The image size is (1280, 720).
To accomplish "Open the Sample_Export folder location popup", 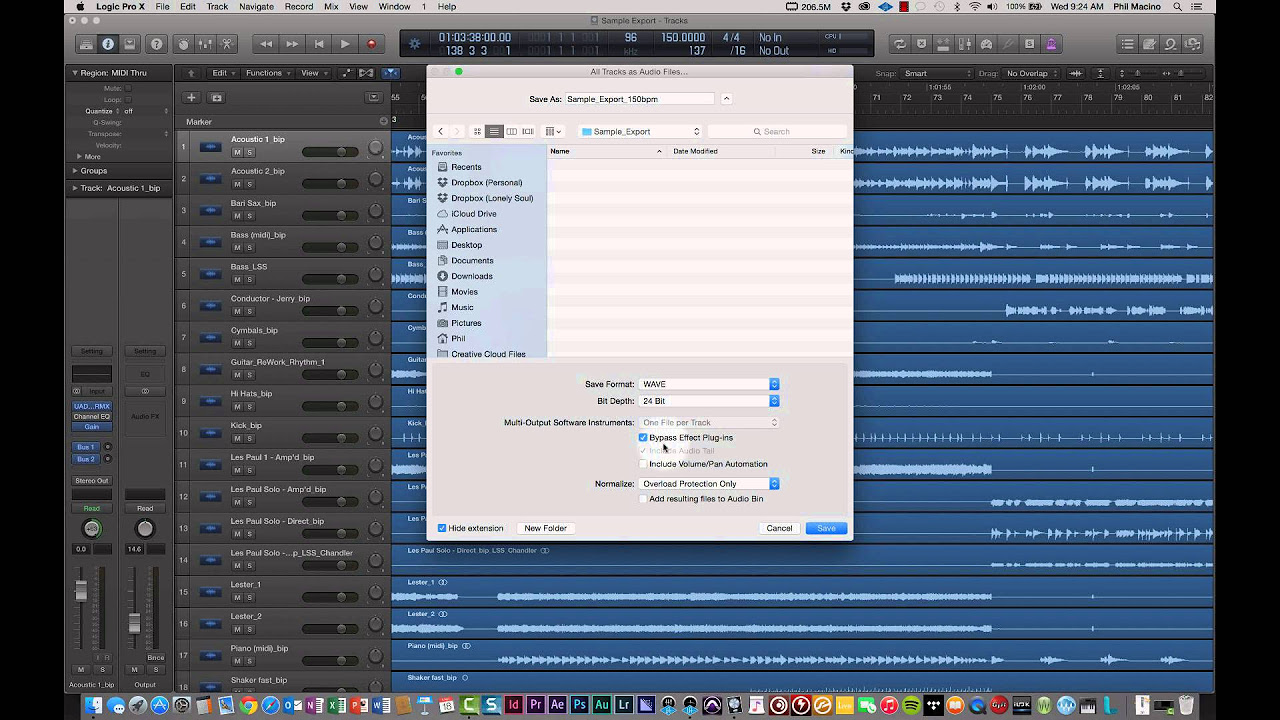I will [640, 131].
